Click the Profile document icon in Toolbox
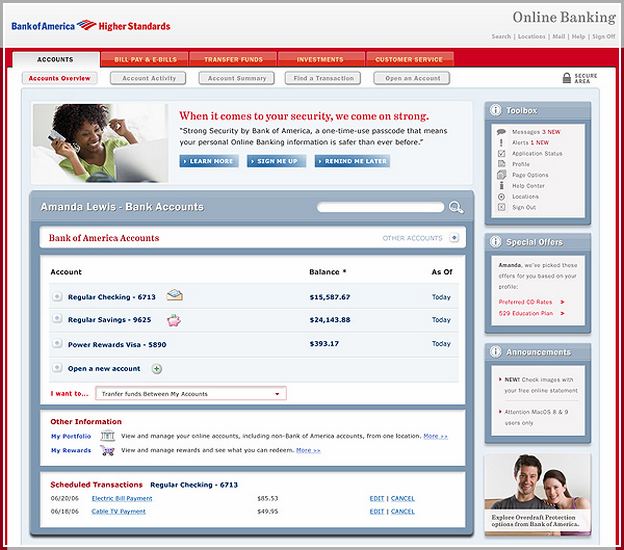Screen dimensions: 624x550 (501, 164)
